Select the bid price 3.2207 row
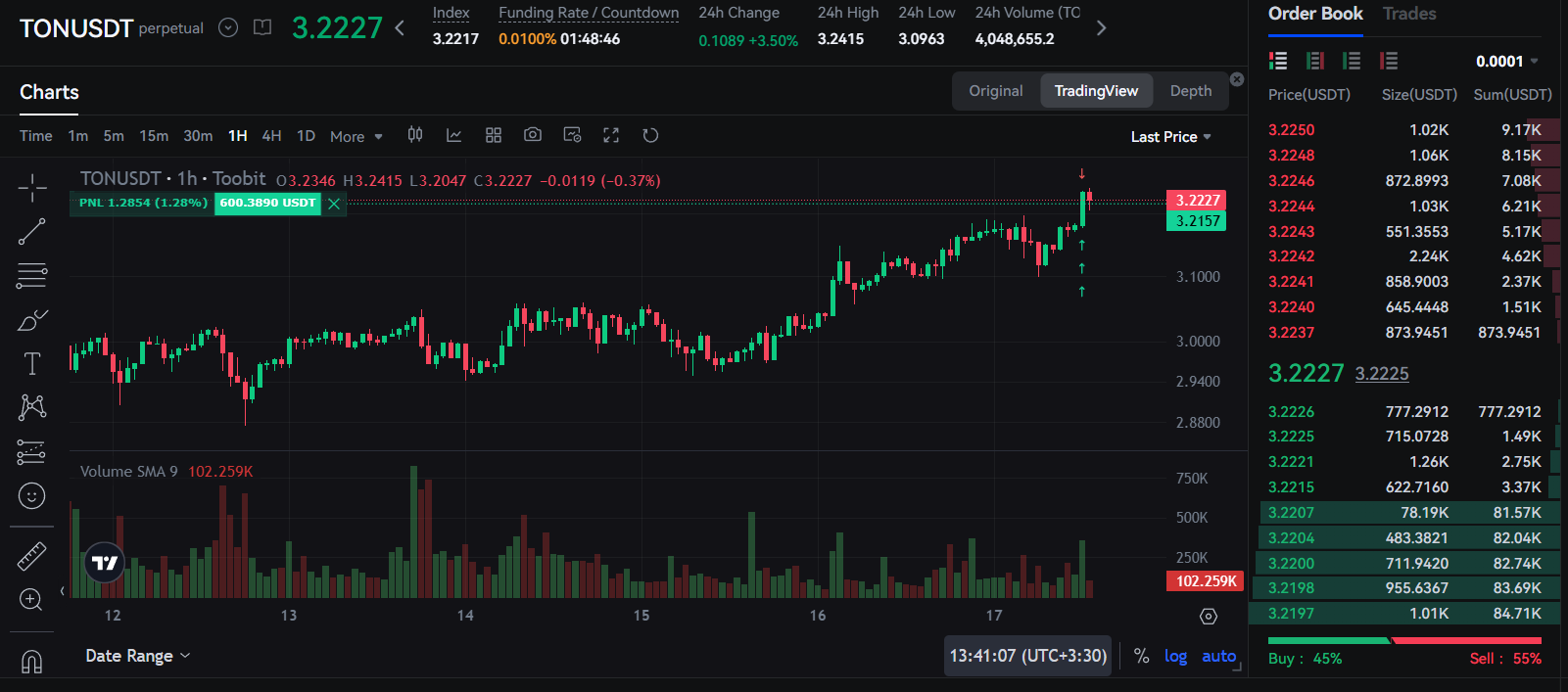This screenshot has width=1568, height=692. 1404,513
